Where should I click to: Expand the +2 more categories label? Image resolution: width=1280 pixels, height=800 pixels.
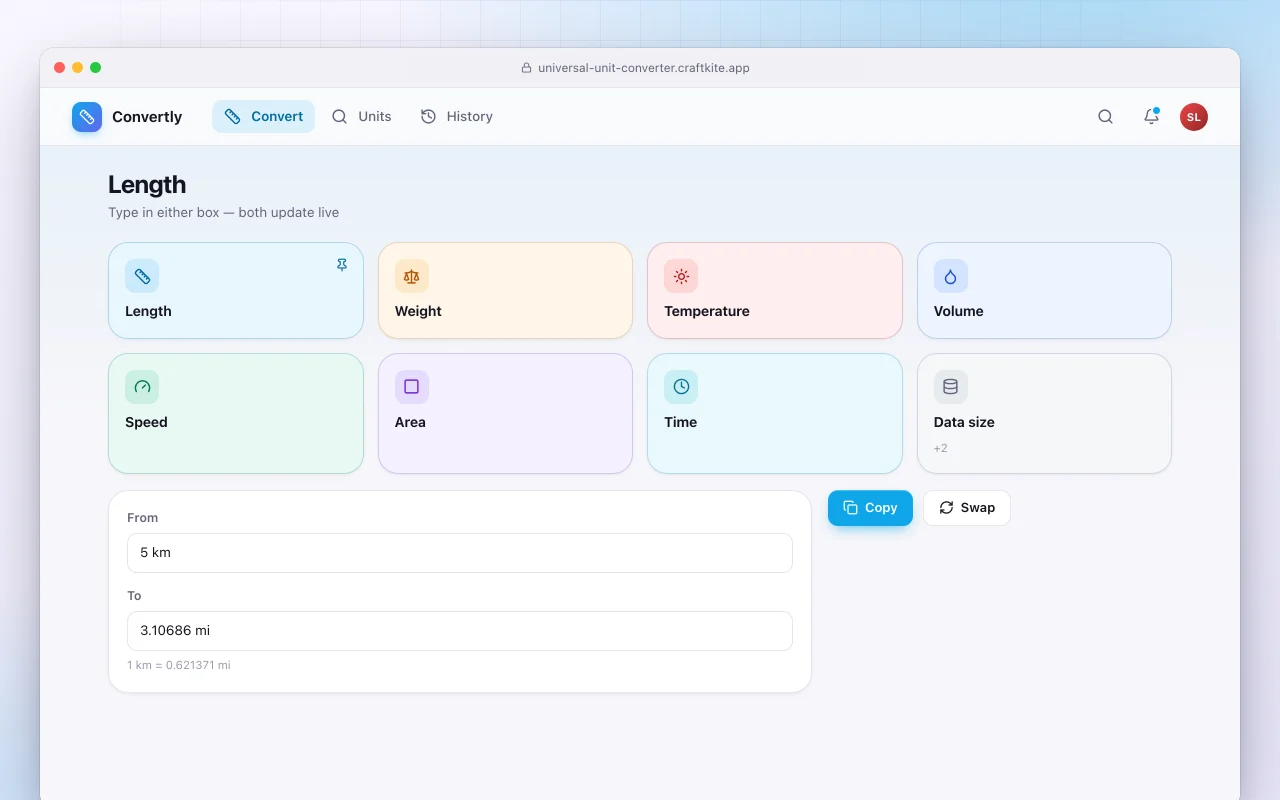tap(941, 448)
